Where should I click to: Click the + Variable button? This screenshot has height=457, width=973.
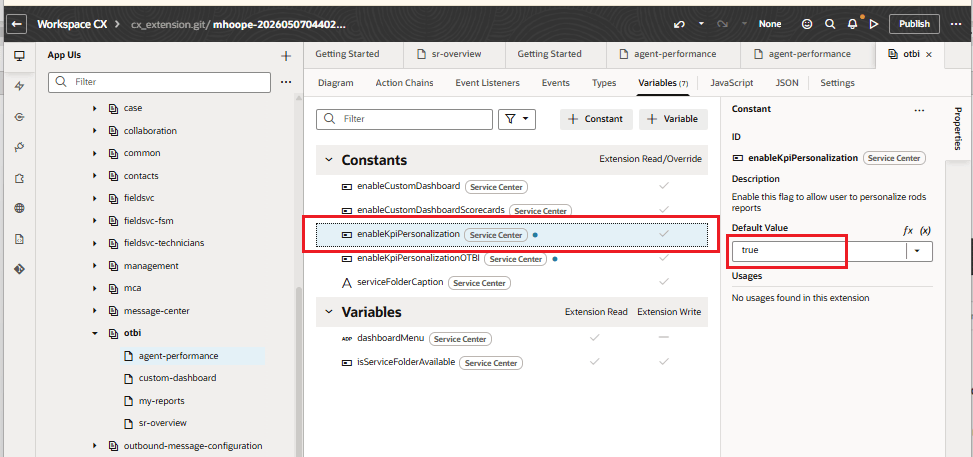pos(673,119)
